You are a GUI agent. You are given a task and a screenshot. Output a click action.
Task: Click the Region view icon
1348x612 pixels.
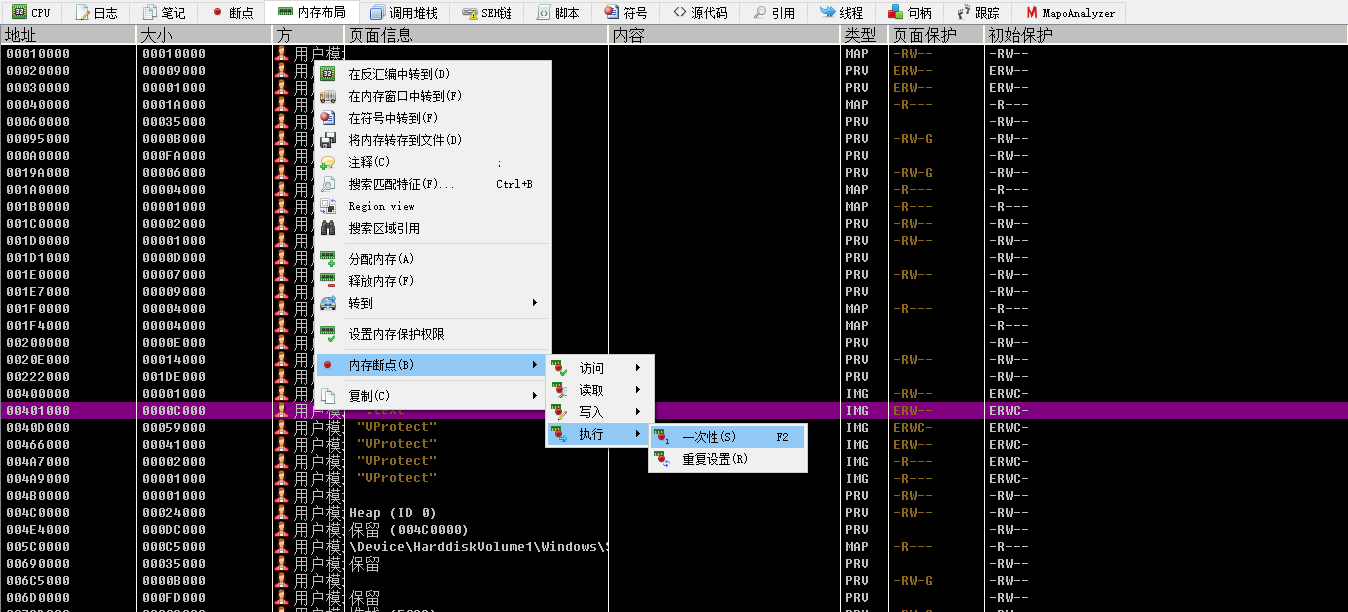[x=327, y=206]
